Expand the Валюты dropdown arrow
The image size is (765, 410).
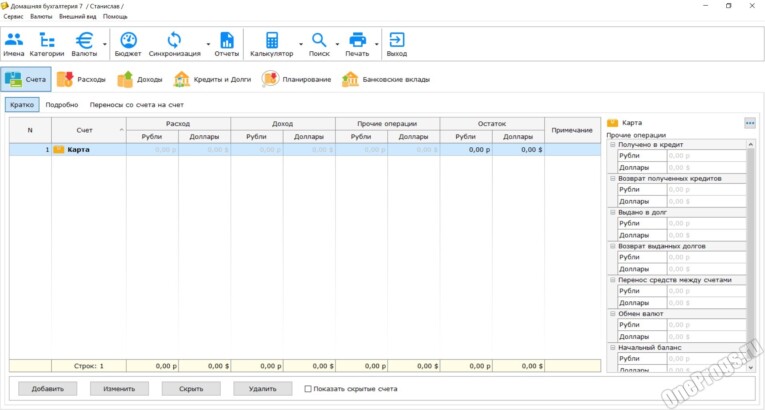[x=104, y=44]
